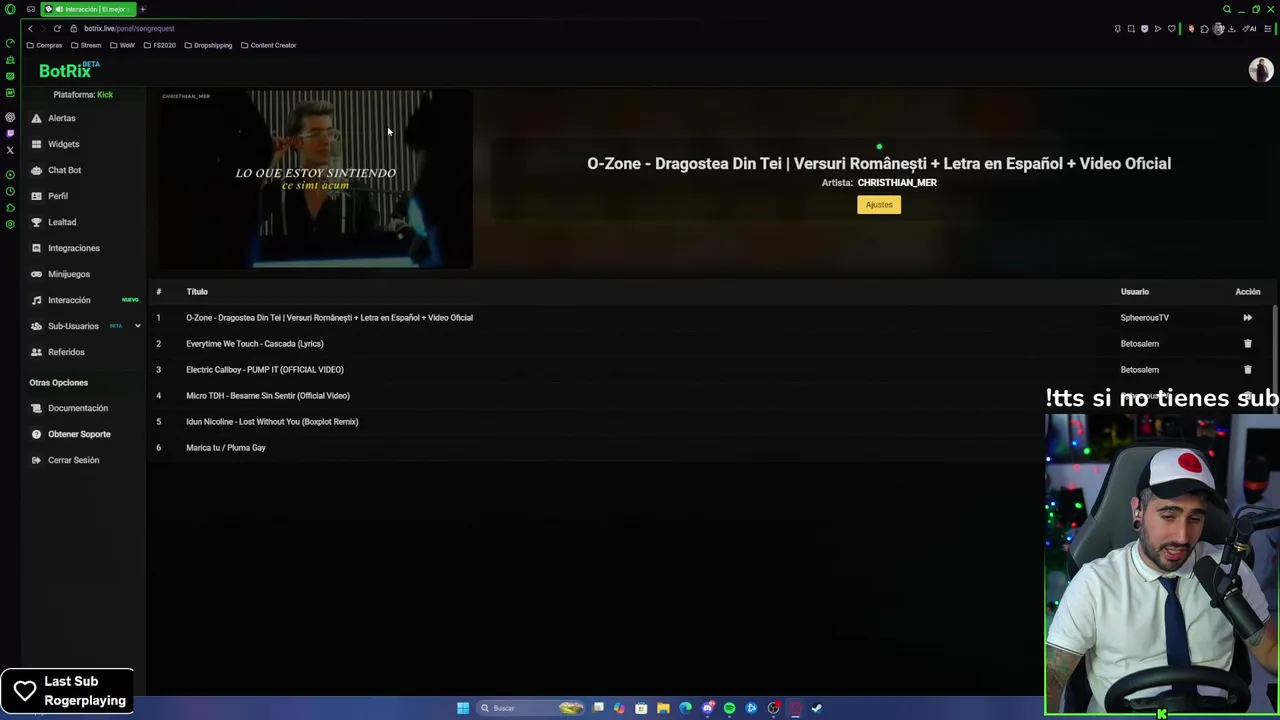1280x720 pixels.
Task: Switch to the Interacción browser tab
Action: 88,9
